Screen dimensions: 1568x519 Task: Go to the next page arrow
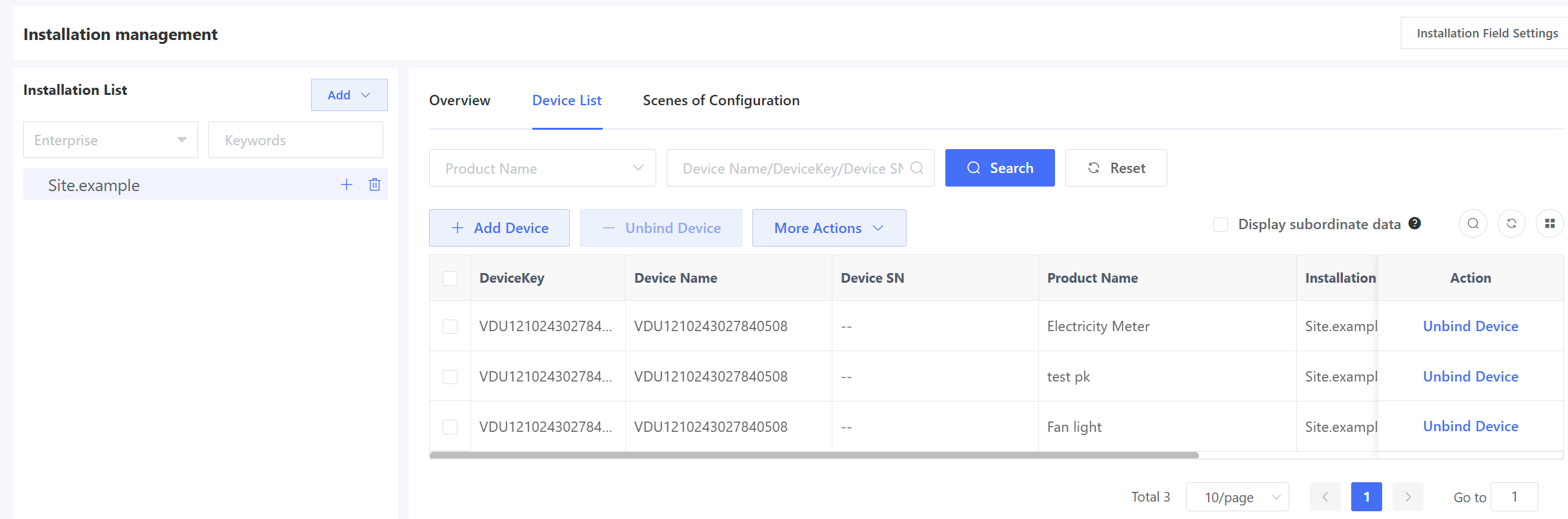tap(1407, 496)
